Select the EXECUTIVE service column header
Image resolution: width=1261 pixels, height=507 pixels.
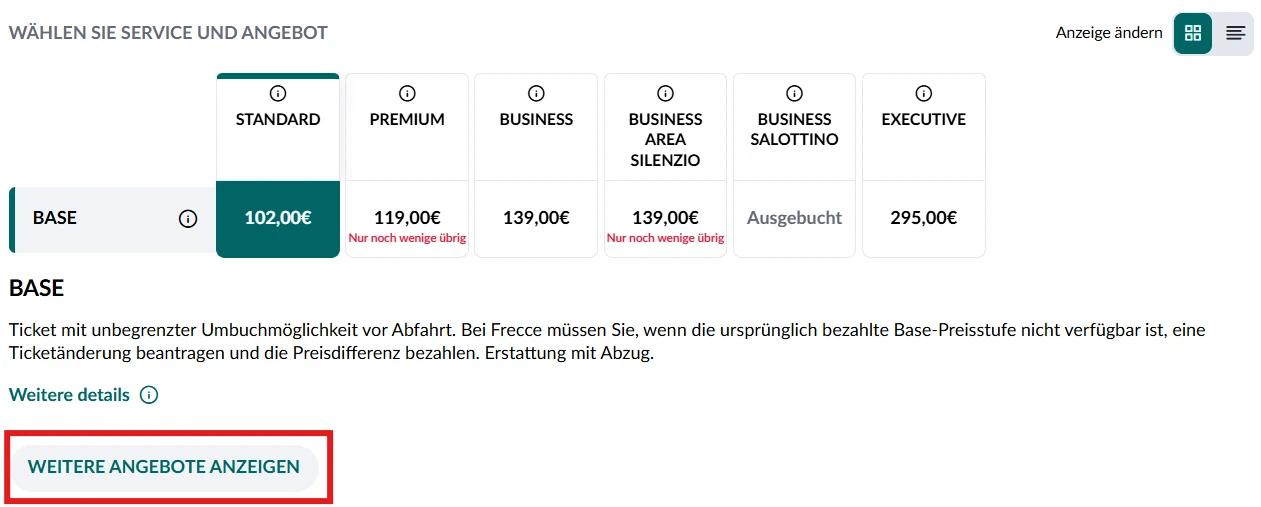tap(923, 119)
